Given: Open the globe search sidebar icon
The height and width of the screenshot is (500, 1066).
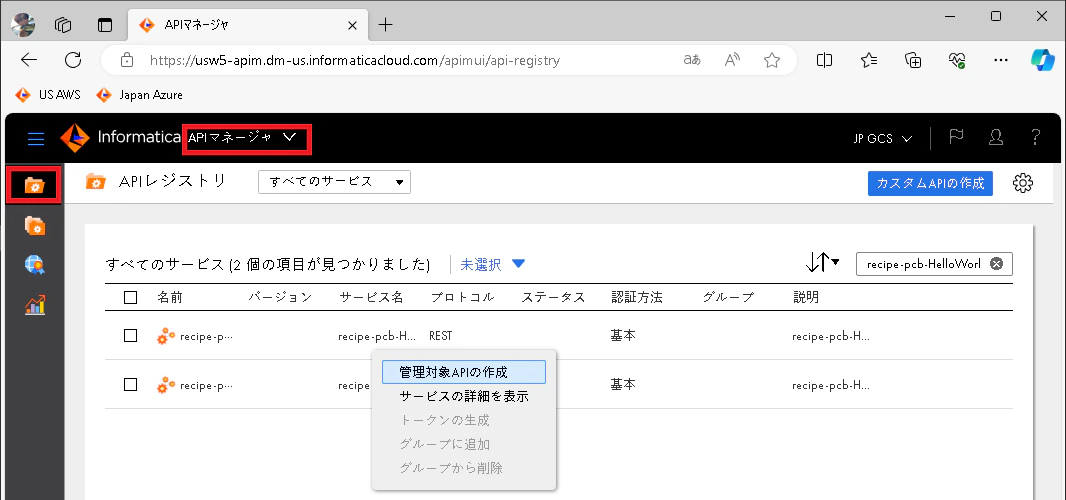Looking at the screenshot, I should coord(35,265).
